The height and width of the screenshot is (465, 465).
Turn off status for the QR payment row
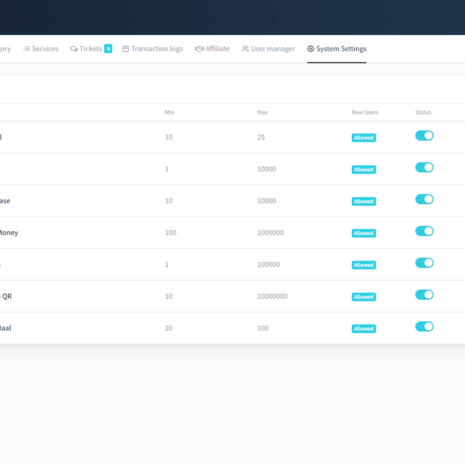(424, 295)
